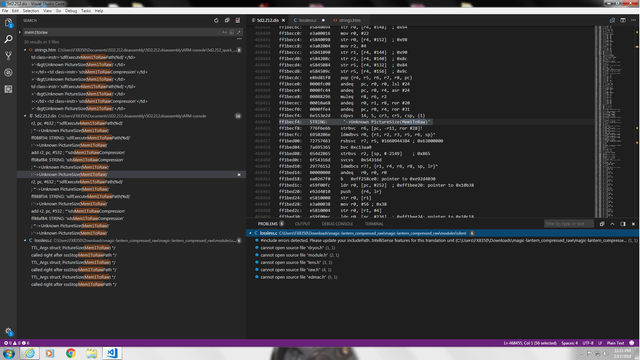Open the View menu
Viewport: 640px width, 360px height.
(x=47, y=11)
